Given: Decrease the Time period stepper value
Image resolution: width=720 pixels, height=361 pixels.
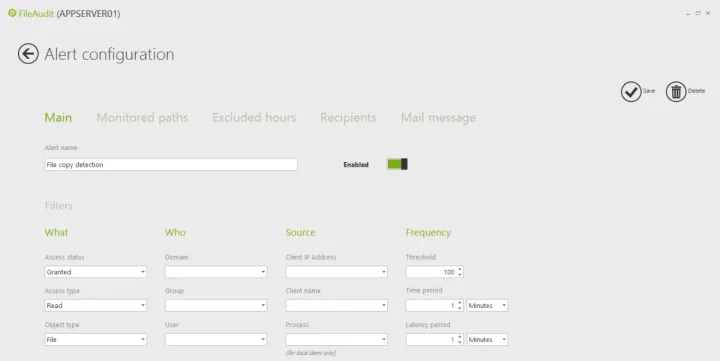Looking at the screenshot, I should tap(460, 308).
